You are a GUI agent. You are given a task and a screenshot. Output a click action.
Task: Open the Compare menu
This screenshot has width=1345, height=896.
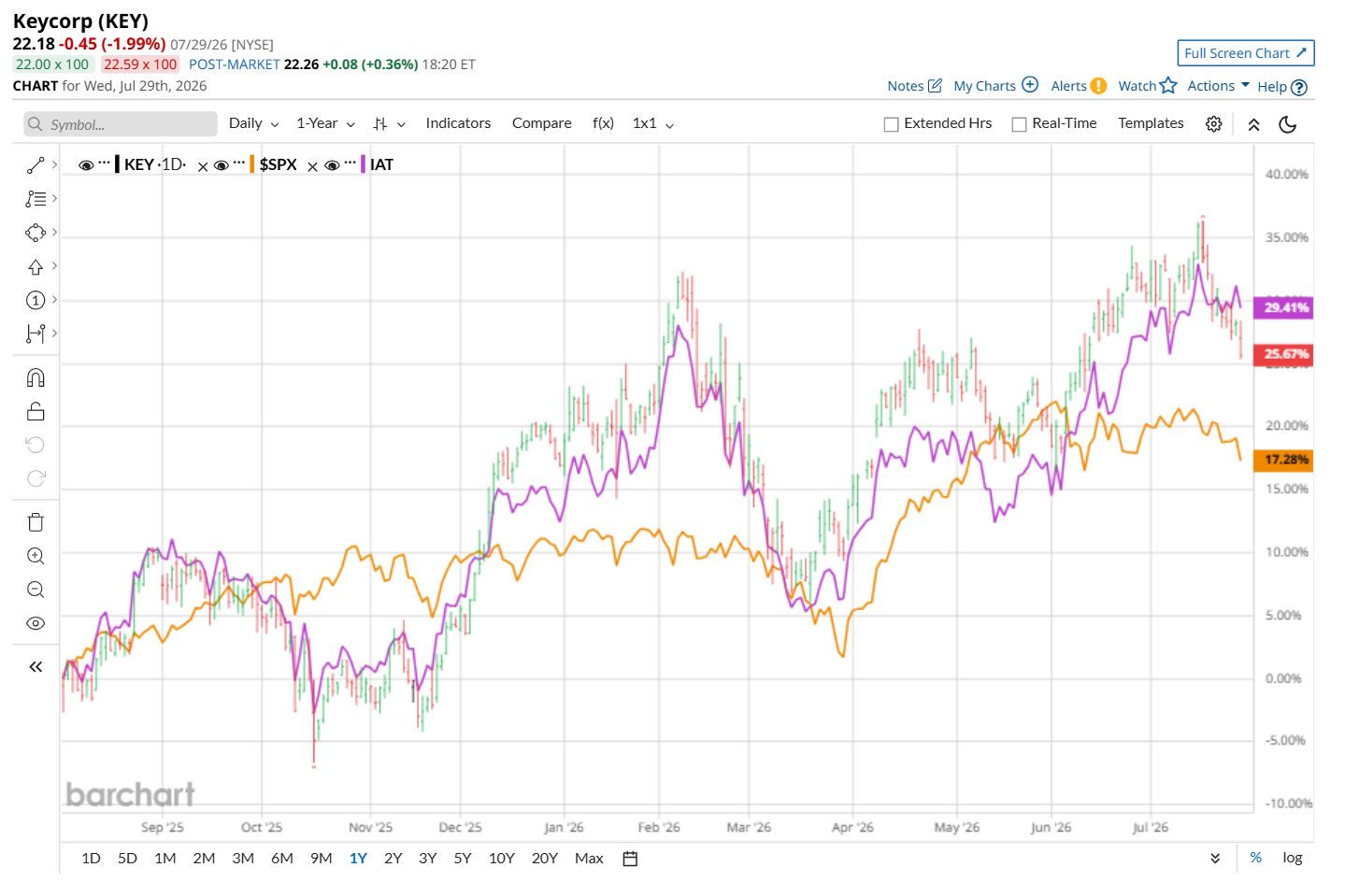pos(541,123)
